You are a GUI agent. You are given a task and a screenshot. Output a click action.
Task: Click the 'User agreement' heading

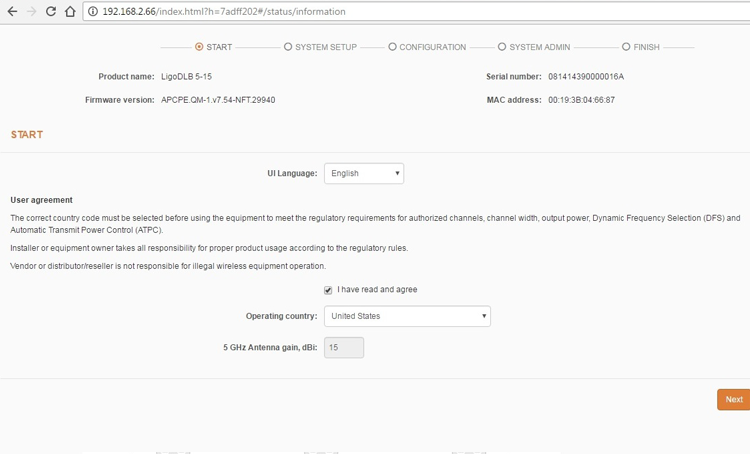pos(42,200)
